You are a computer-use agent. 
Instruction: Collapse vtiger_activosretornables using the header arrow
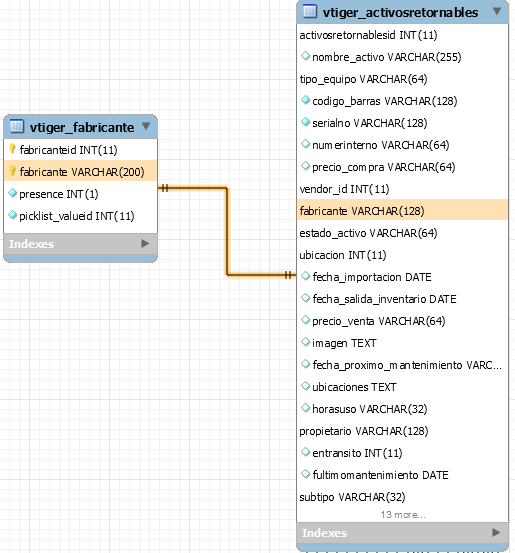coord(497,11)
